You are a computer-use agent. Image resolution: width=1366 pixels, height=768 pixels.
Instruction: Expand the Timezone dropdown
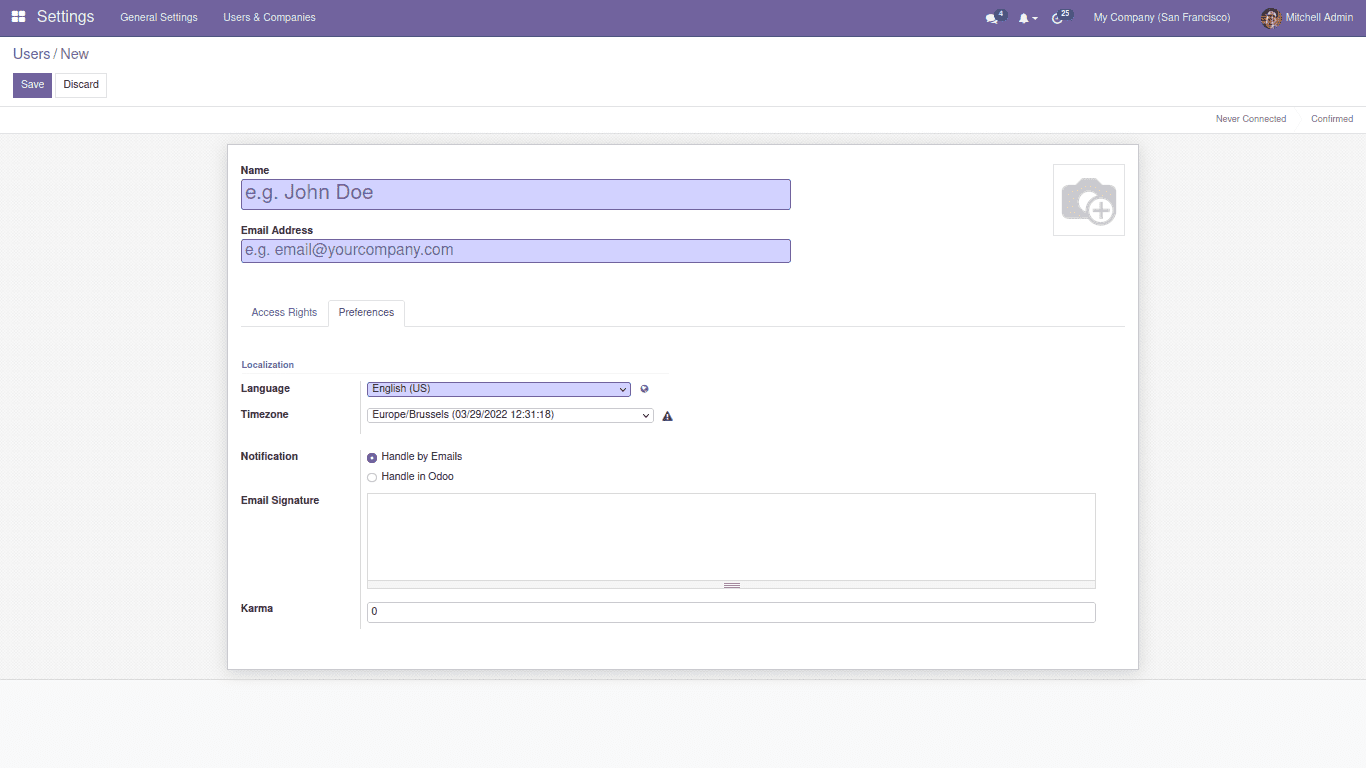(x=509, y=415)
